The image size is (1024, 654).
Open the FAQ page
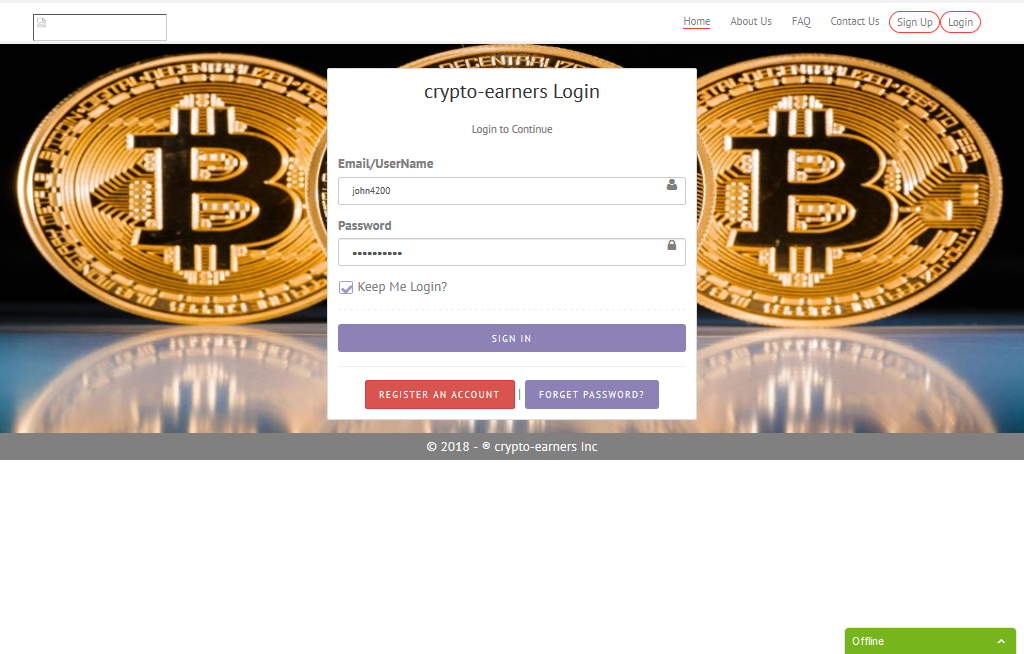tap(801, 22)
